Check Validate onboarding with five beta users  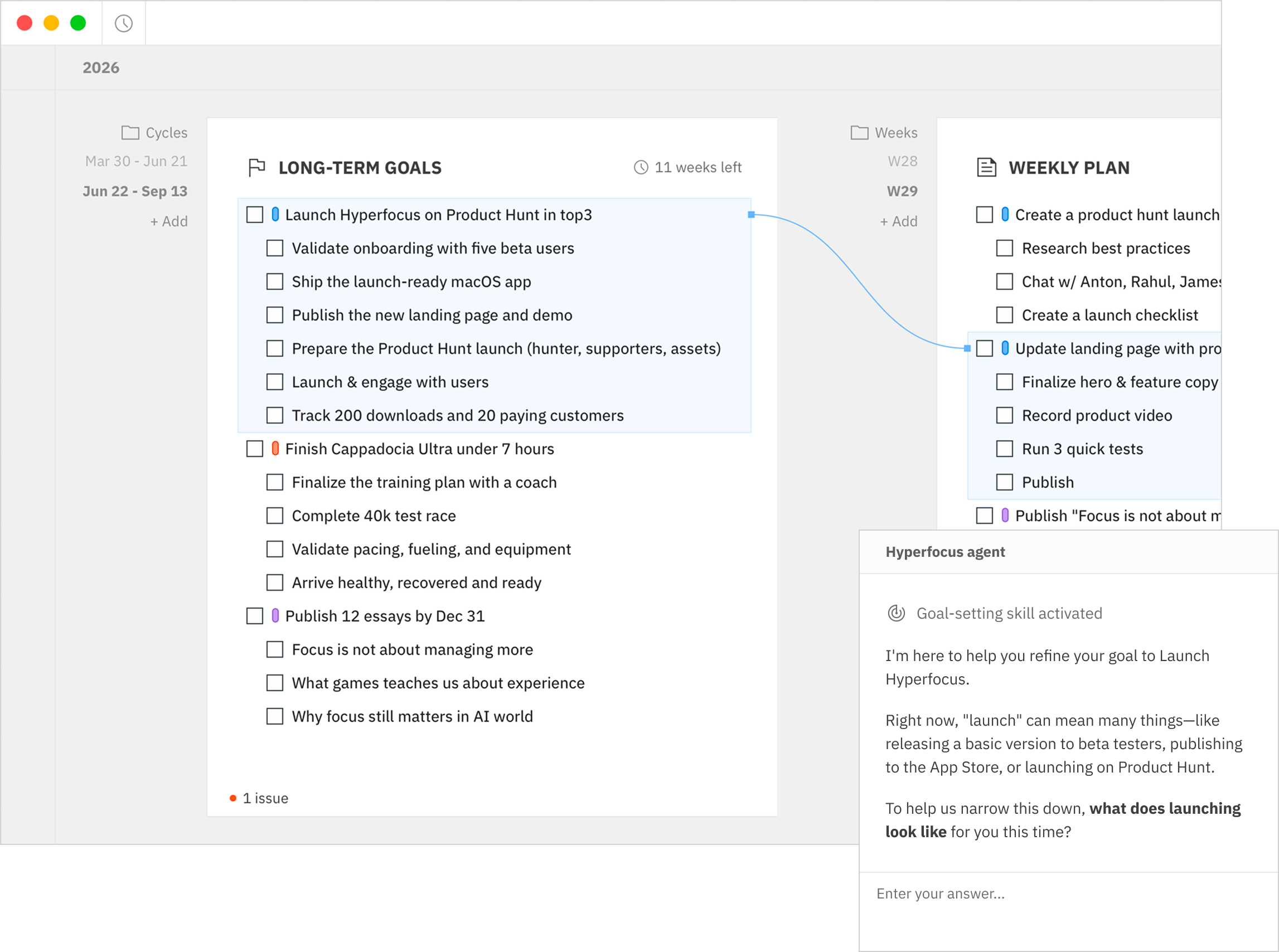point(275,248)
